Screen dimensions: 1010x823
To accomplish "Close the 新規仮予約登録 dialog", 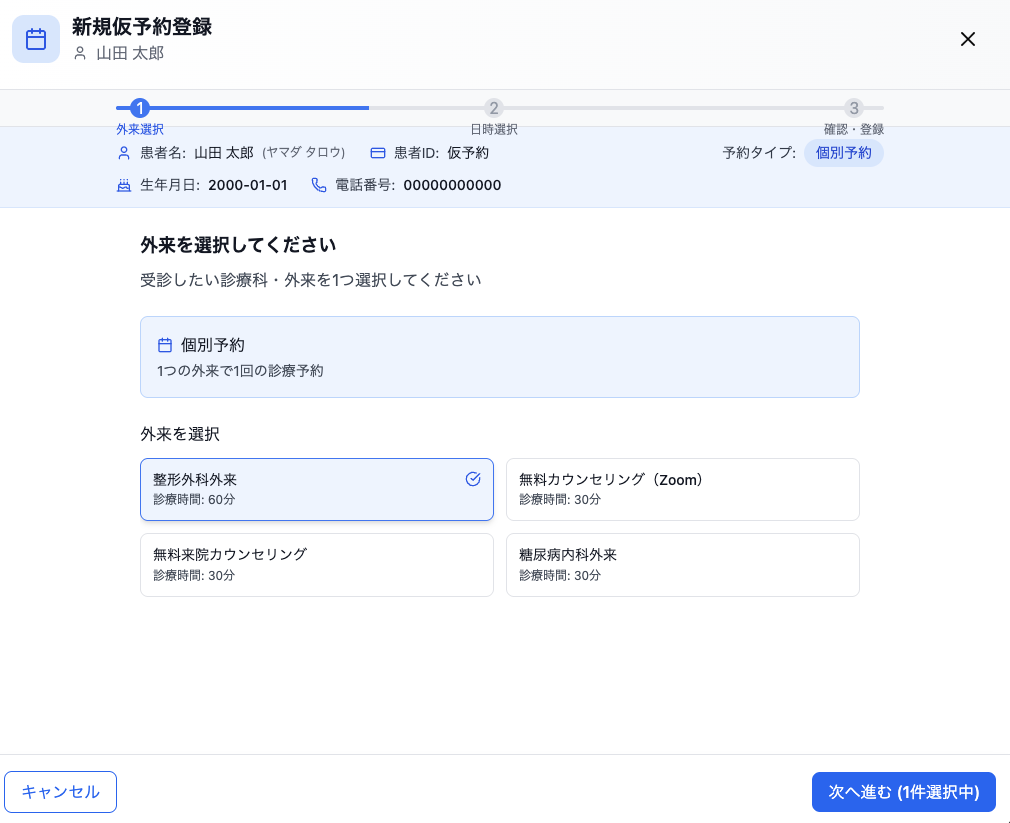I will point(967,39).
